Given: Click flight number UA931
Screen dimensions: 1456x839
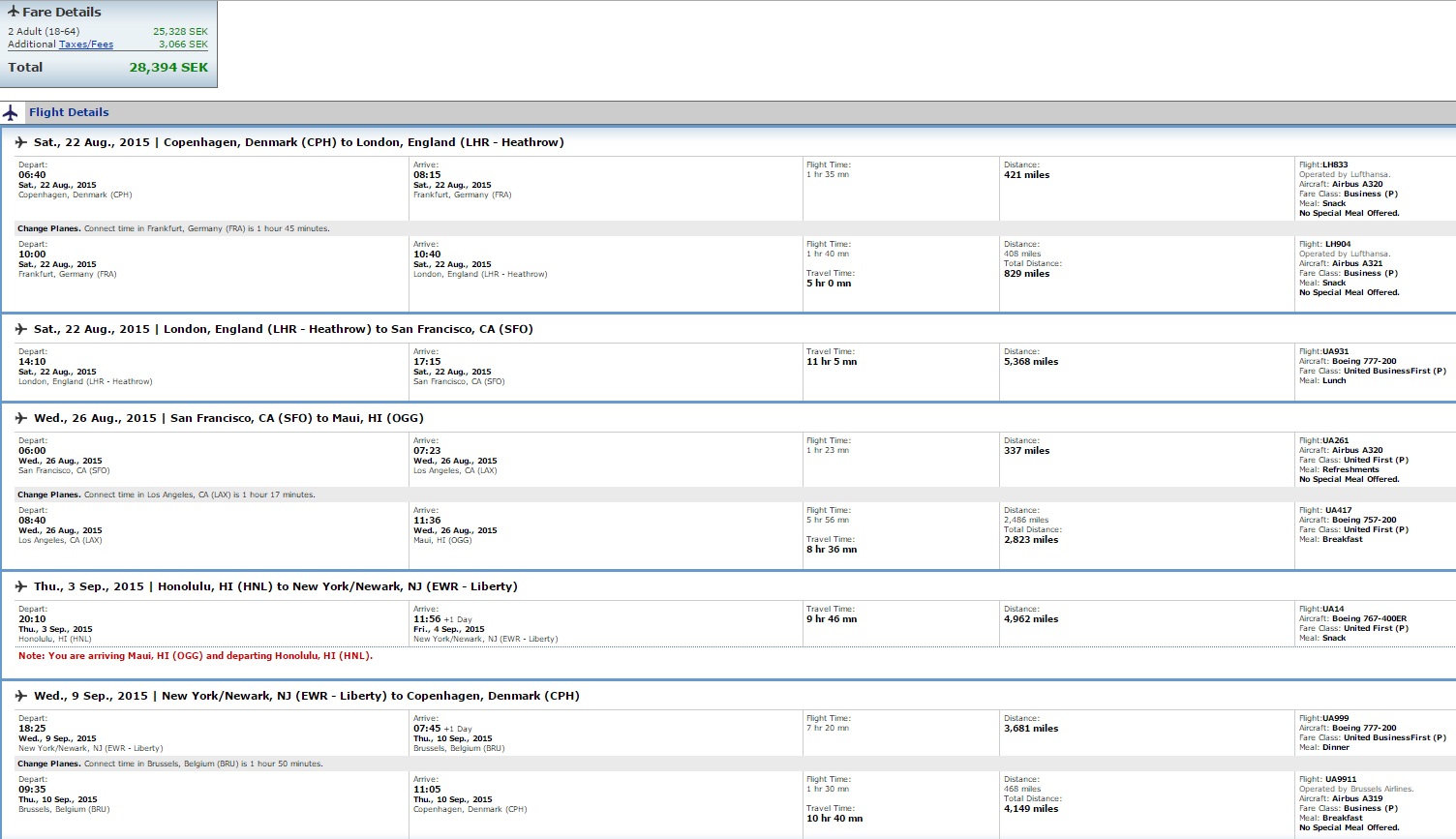Looking at the screenshot, I should [x=1335, y=351].
